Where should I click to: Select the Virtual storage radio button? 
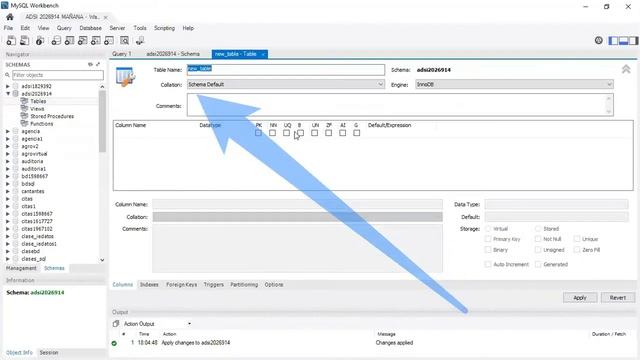(488, 229)
